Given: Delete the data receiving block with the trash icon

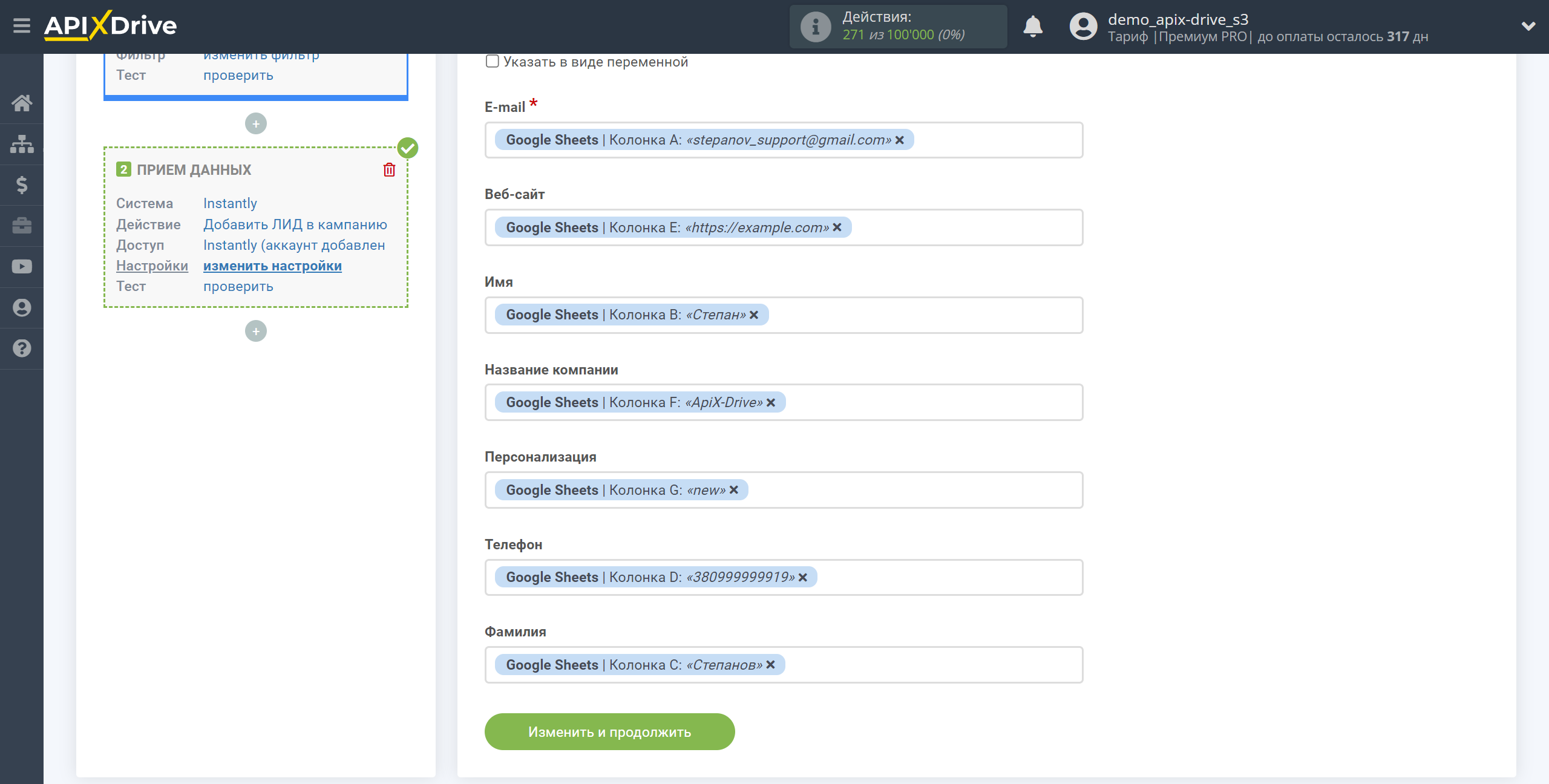Looking at the screenshot, I should [389, 170].
